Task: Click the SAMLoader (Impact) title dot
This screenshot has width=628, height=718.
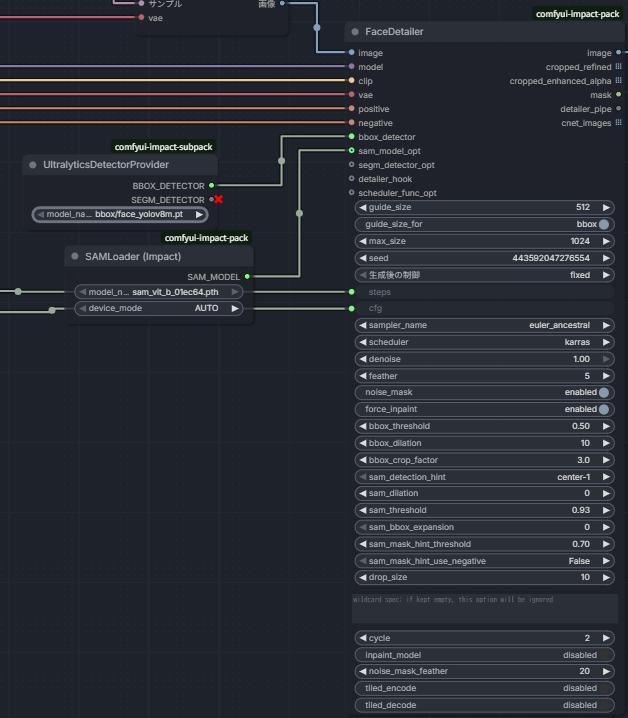Action: coord(75,257)
